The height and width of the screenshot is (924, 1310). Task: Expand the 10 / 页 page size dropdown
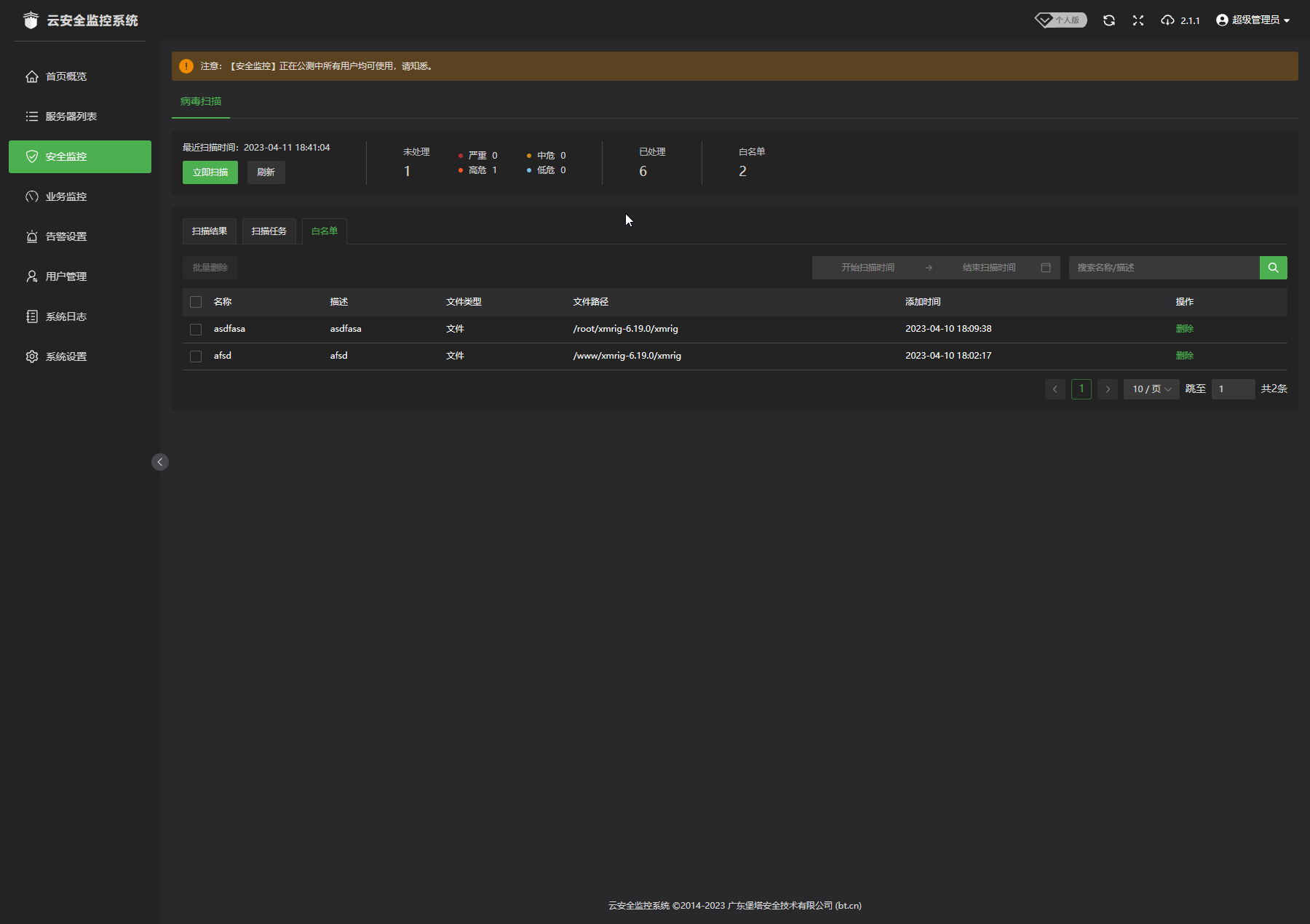click(x=1151, y=389)
